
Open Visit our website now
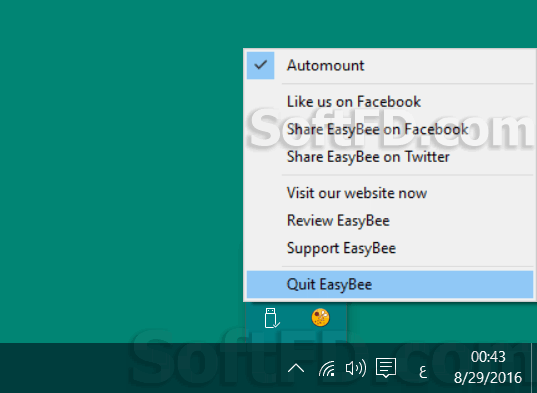[x=390, y=193]
